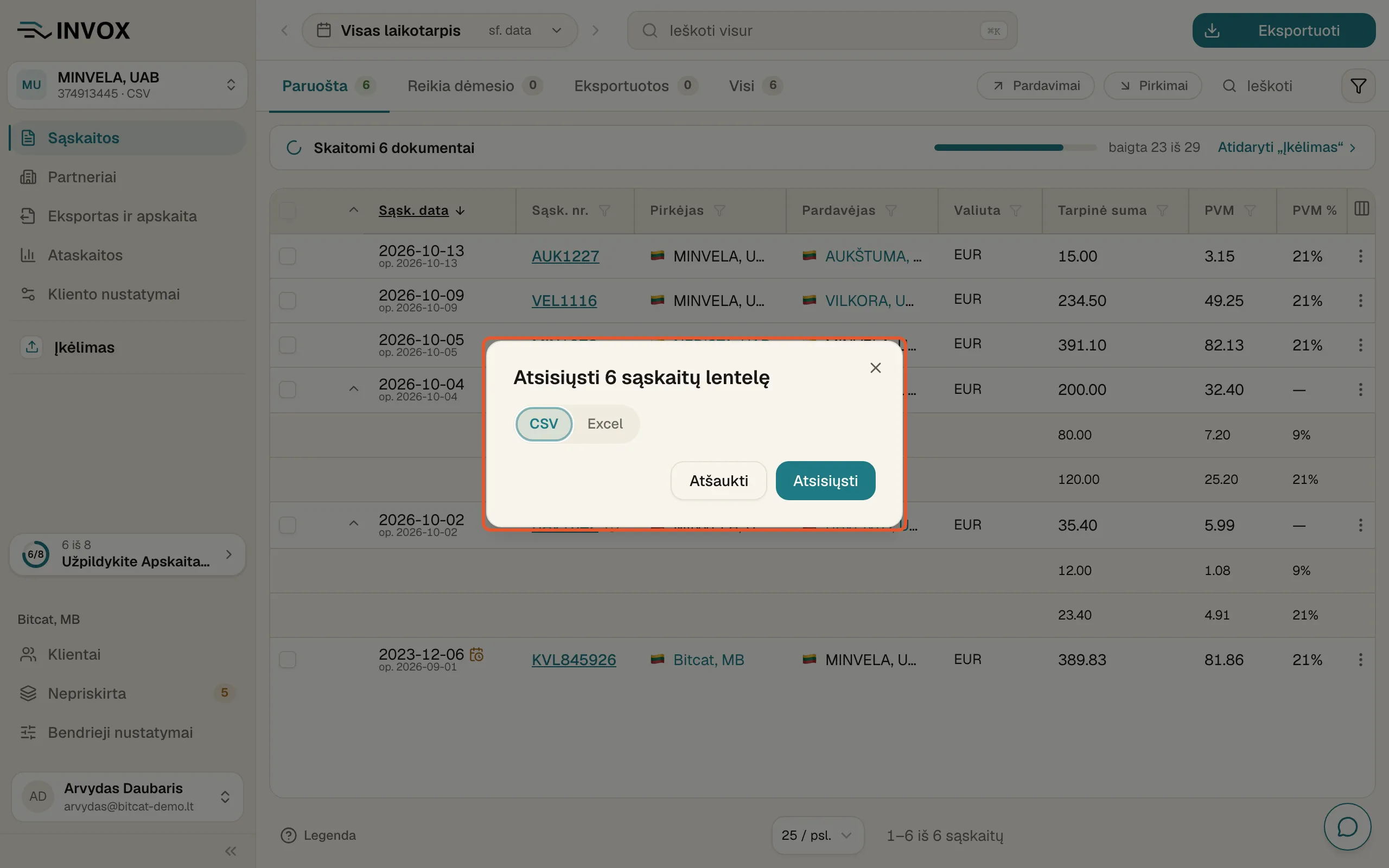The image size is (1389, 868).
Task: Open Nepriskirta layers icon
Action: (28, 693)
